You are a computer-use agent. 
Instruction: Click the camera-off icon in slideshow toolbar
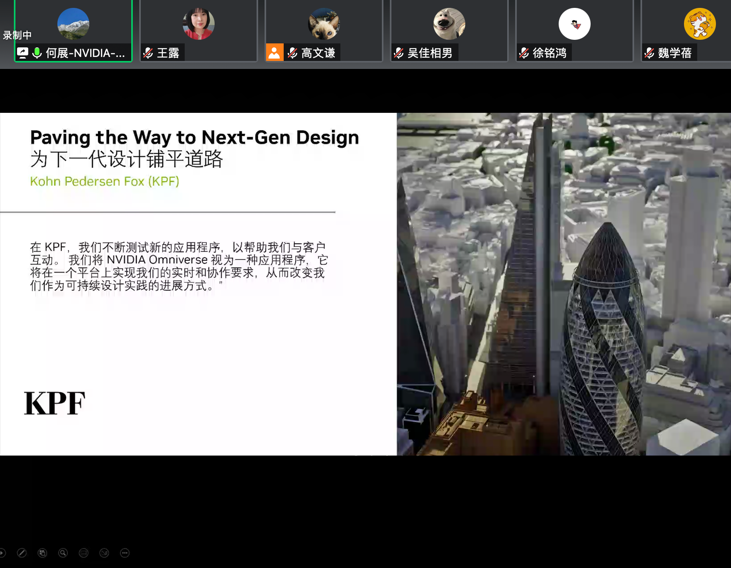[104, 553]
